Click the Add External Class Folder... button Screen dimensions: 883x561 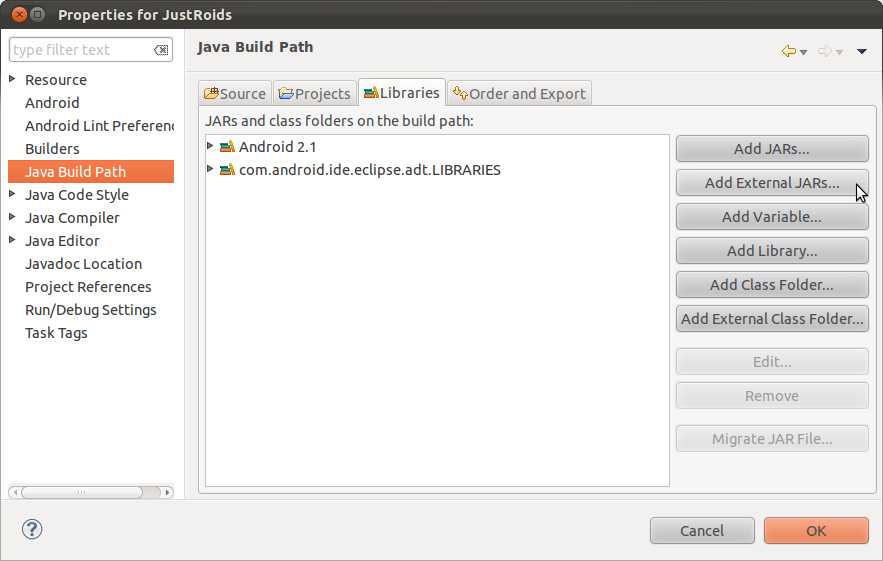click(x=772, y=318)
